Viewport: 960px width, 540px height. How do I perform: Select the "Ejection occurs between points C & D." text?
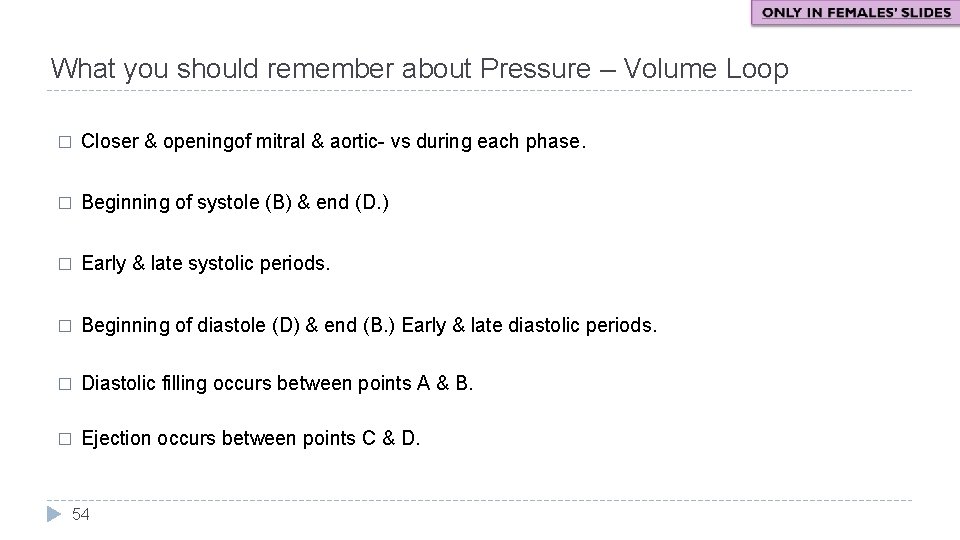(x=251, y=439)
